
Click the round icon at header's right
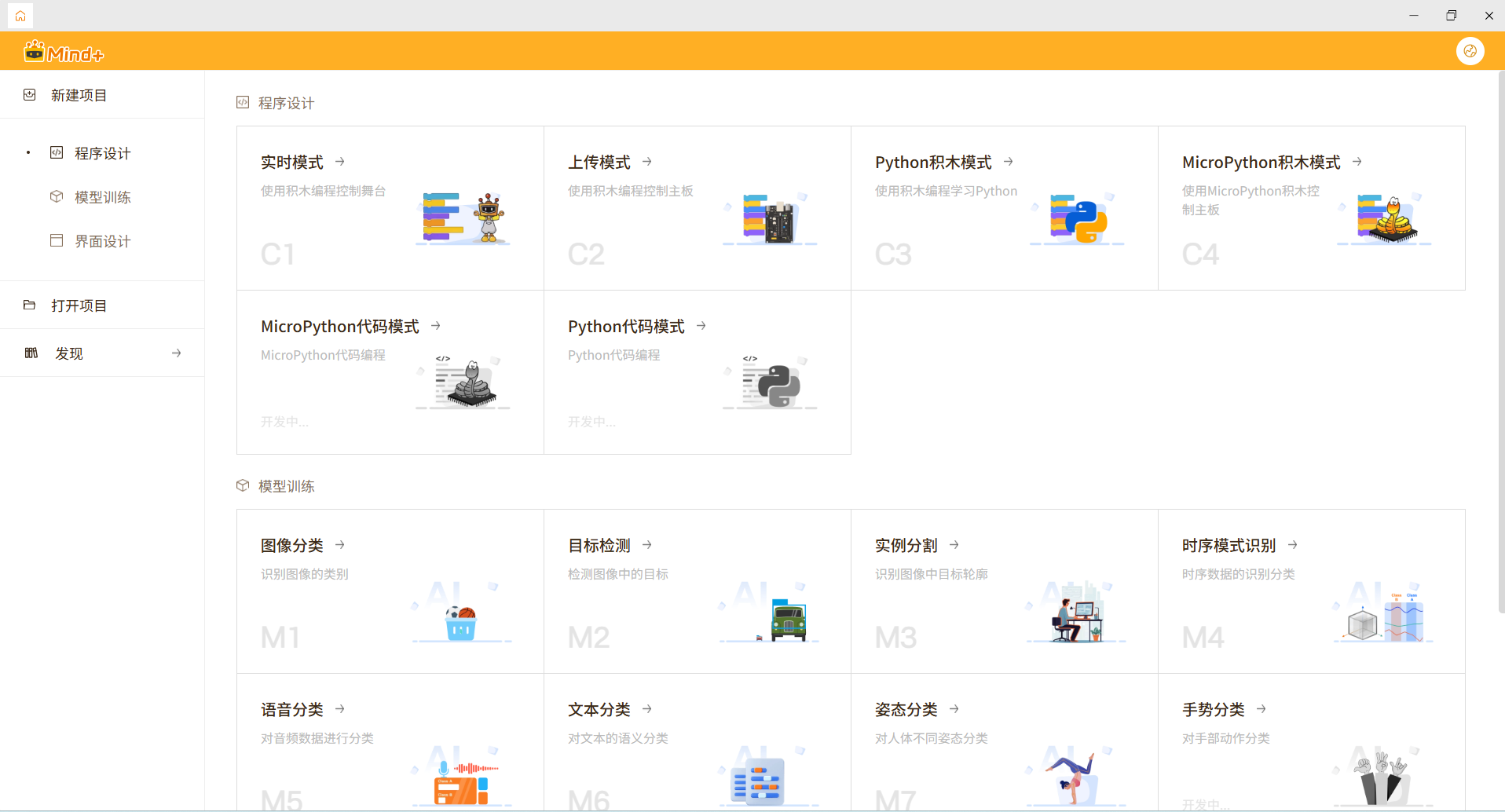coord(1470,51)
